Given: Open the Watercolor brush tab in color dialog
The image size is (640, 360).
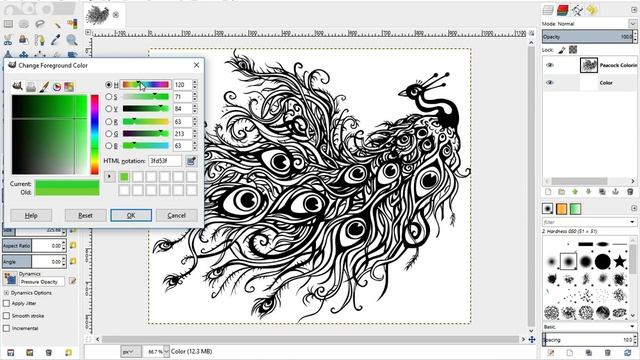Looking at the screenshot, I should click(44, 87).
